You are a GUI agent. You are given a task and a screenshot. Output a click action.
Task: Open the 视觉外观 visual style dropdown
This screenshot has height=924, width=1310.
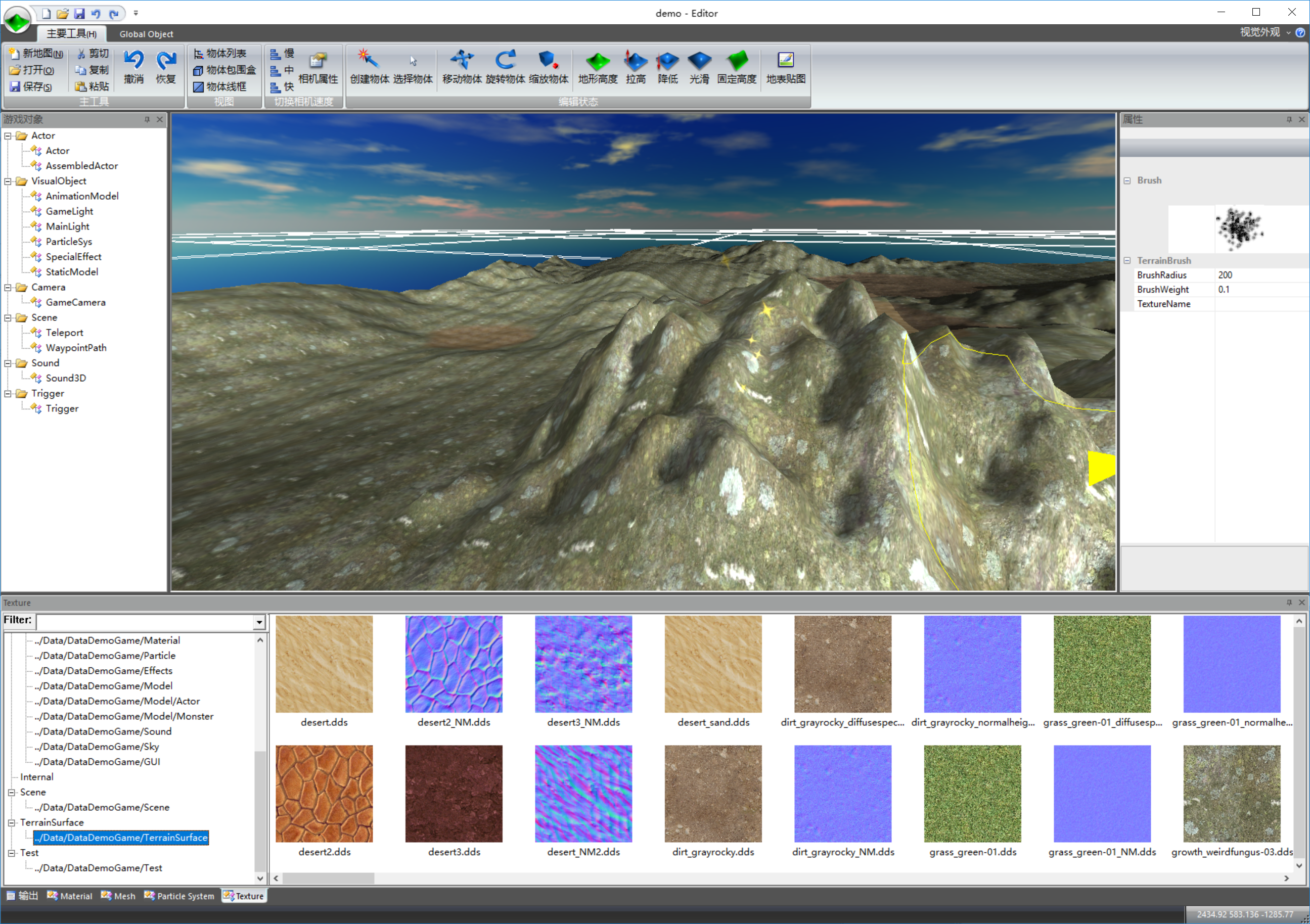(1265, 32)
